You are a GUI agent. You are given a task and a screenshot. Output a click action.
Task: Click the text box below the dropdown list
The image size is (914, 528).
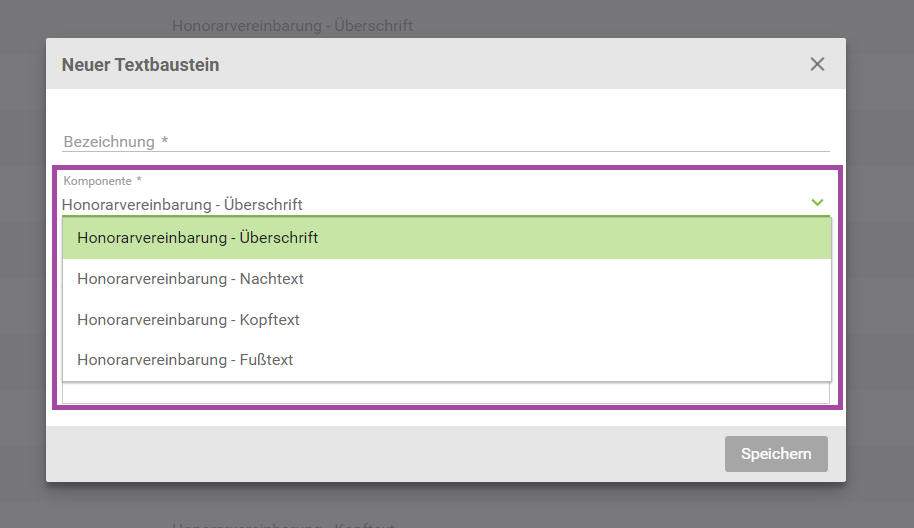446,393
